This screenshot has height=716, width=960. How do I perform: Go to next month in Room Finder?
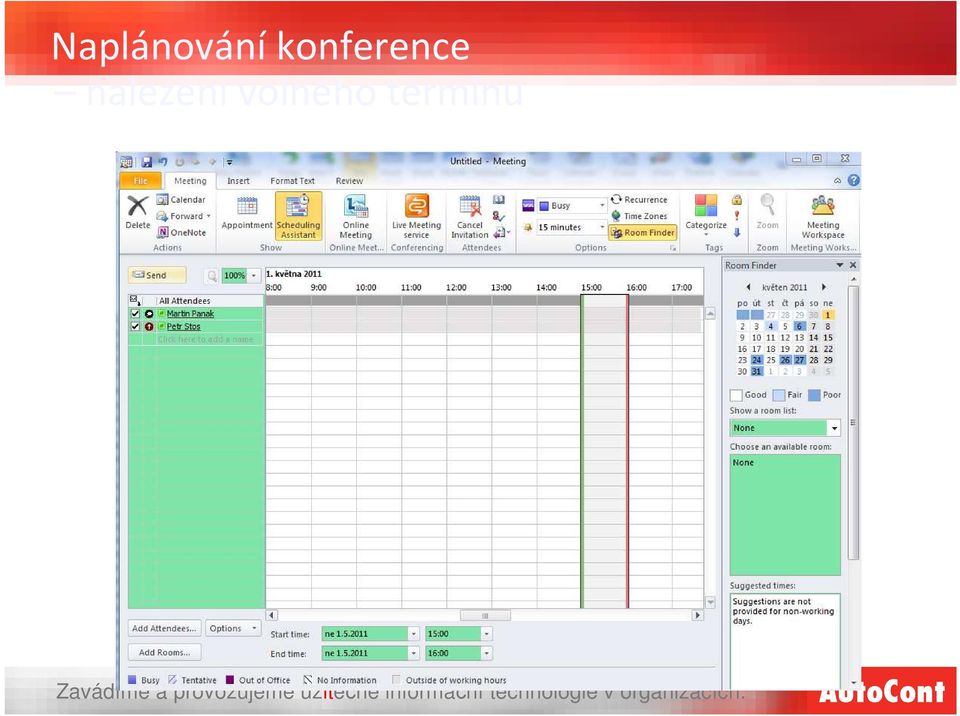824,287
